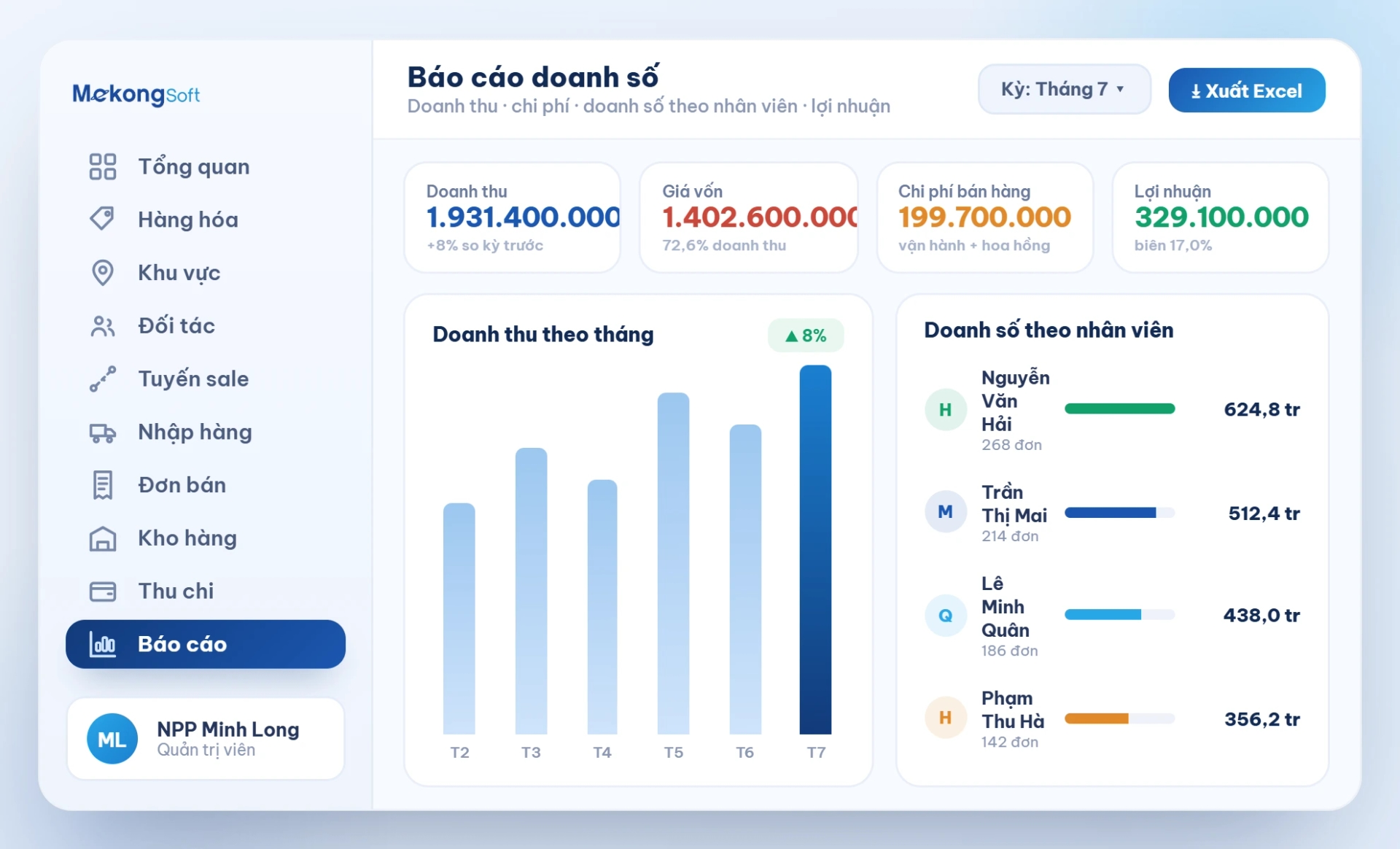Click the Hàng hóa tag icon
Viewport: 1400px width, 849px height.
103,219
